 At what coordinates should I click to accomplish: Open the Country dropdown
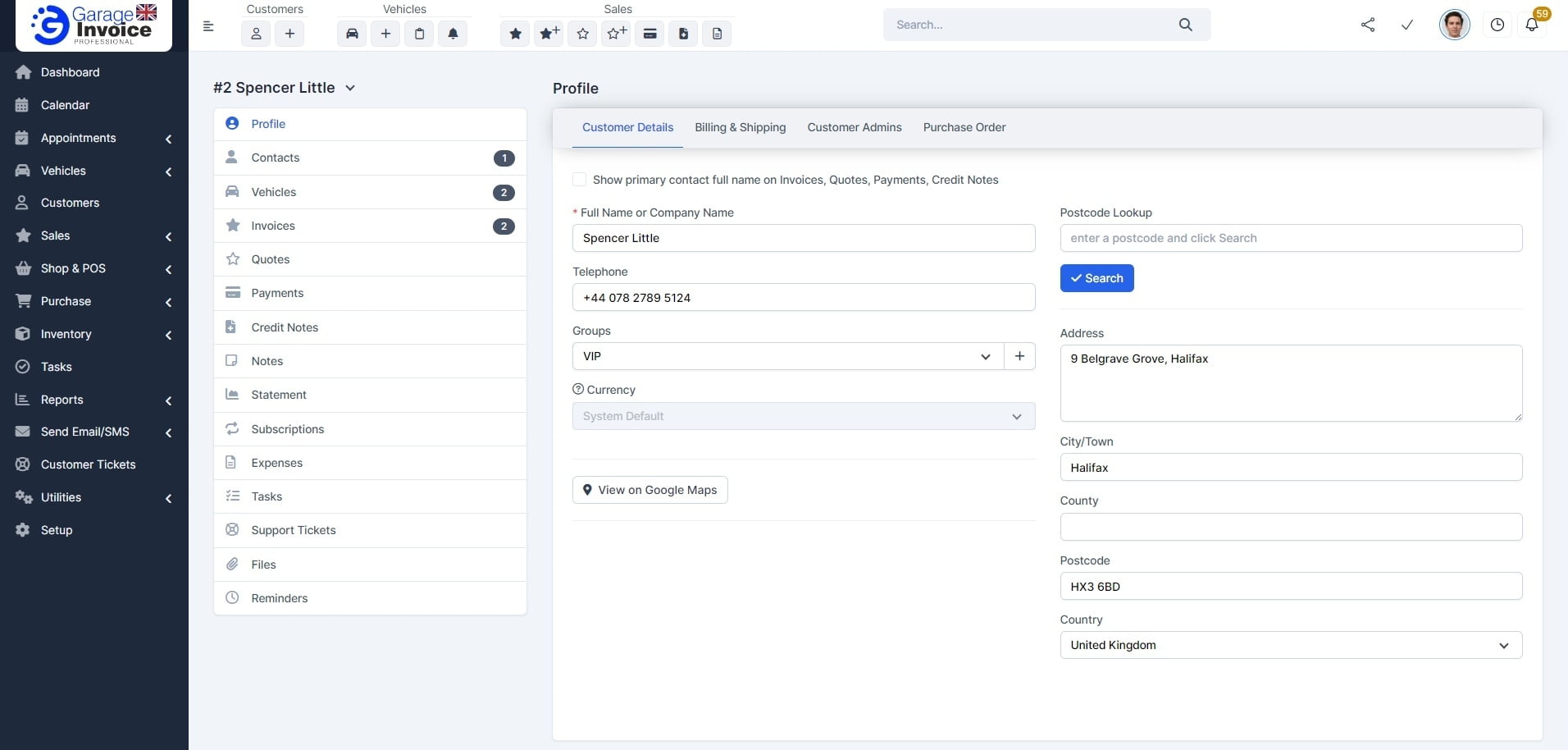coord(1290,645)
